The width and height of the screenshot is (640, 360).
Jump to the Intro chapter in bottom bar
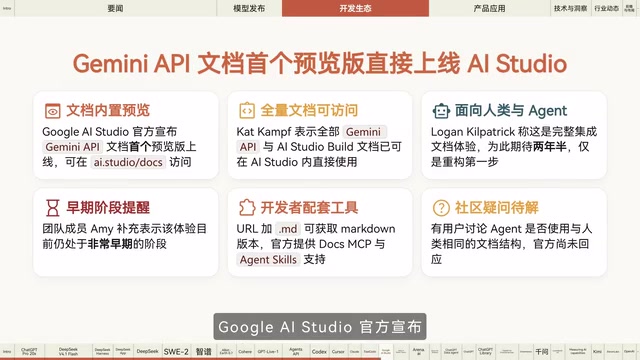click(x=7, y=351)
